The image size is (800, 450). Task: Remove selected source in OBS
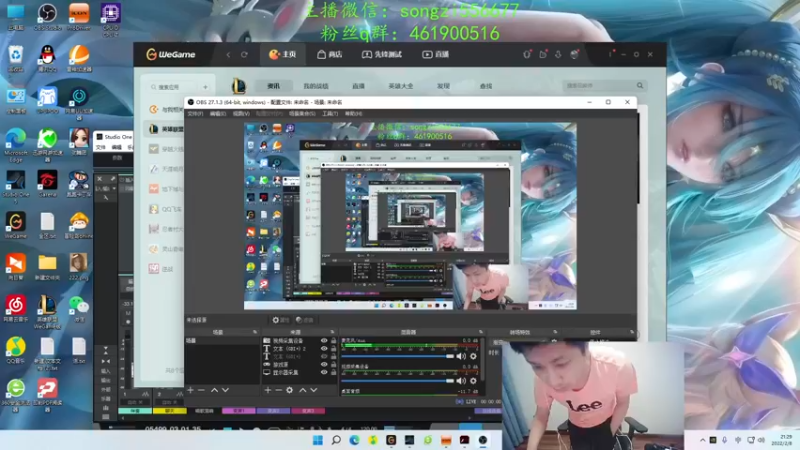(279, 390)
